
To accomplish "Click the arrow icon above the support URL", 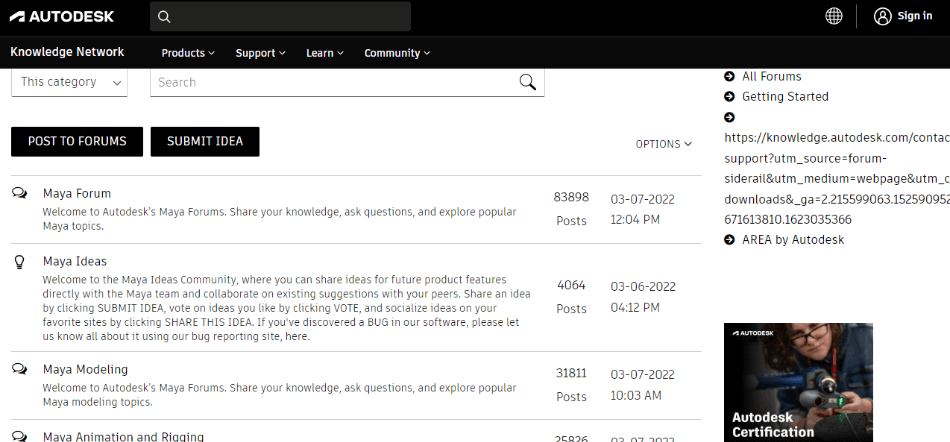I will [729, 117].
